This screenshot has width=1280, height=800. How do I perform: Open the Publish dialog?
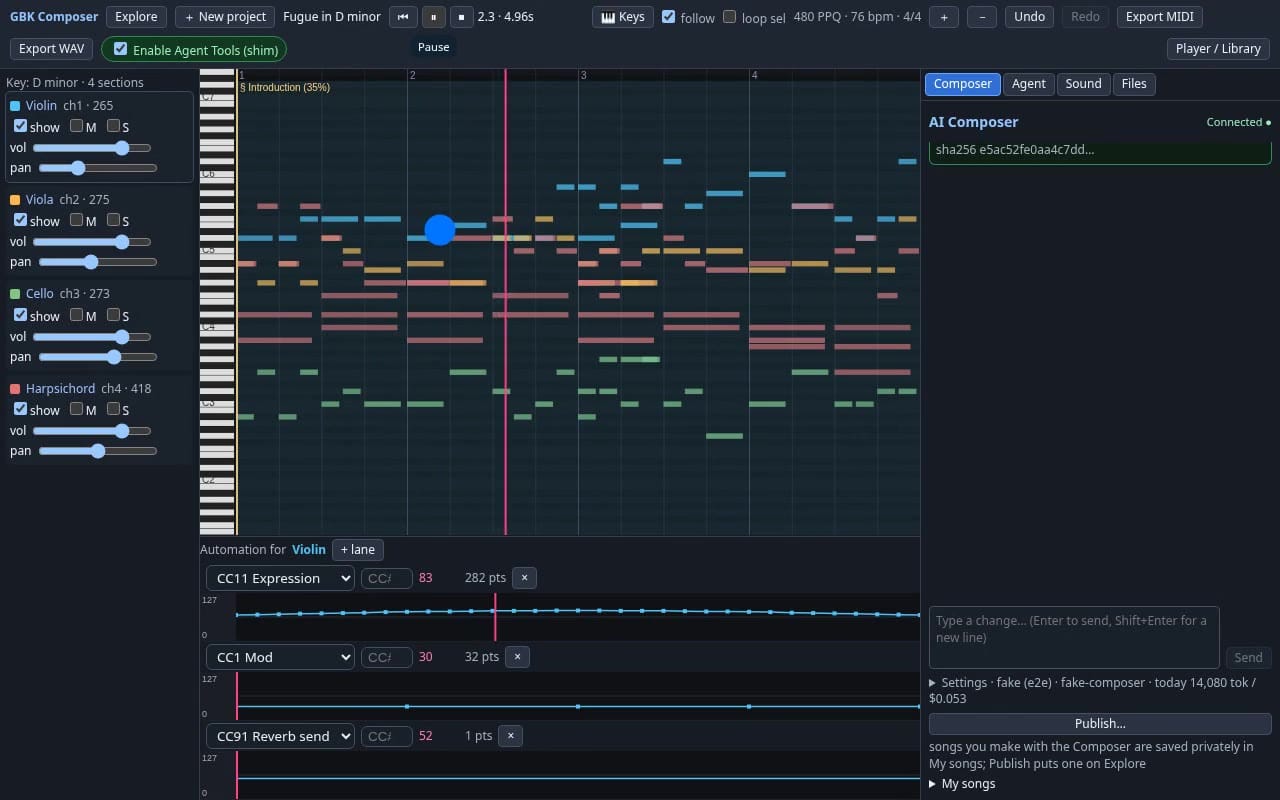tap(1100, 724)
